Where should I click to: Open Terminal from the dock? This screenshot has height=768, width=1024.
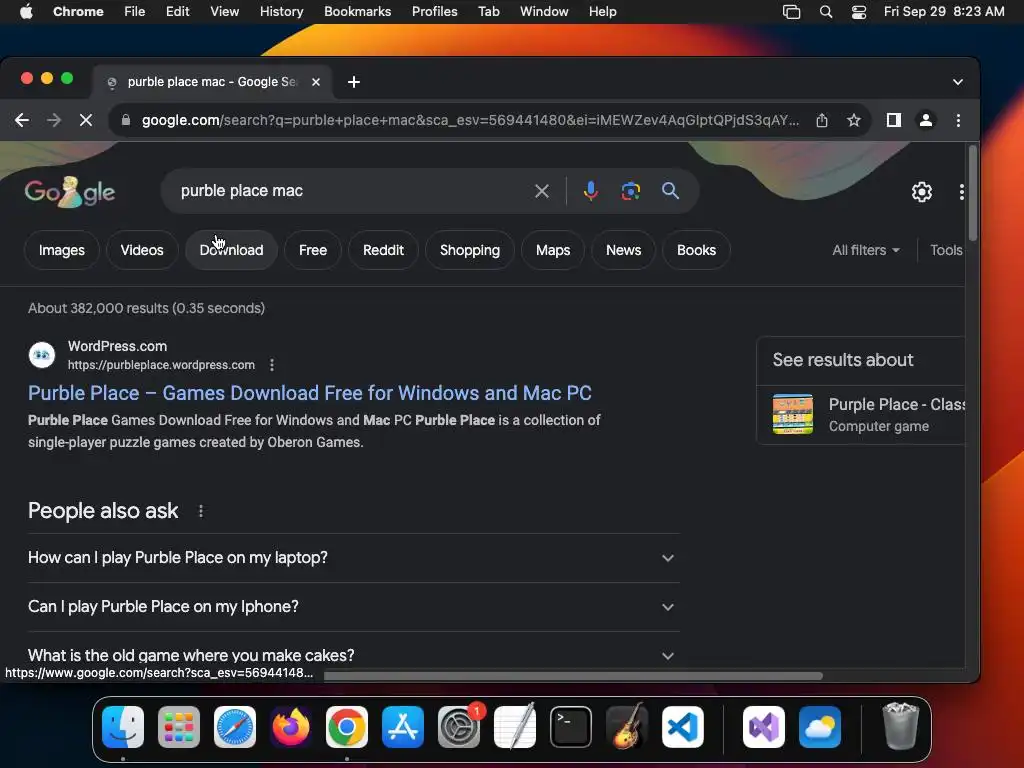[x=571, y=727]
